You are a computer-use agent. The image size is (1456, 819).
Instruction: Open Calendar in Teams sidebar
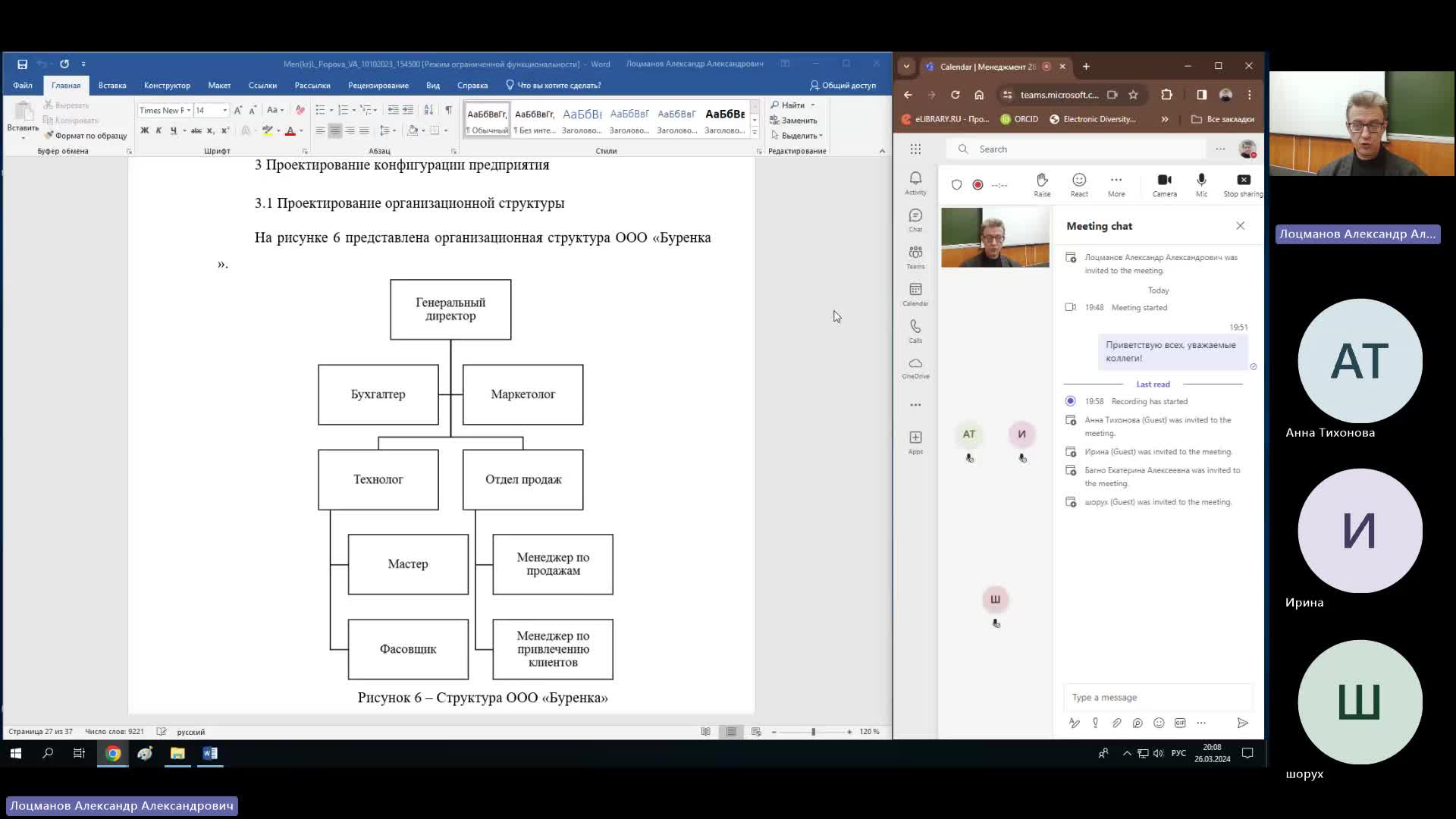click(915, 294)
